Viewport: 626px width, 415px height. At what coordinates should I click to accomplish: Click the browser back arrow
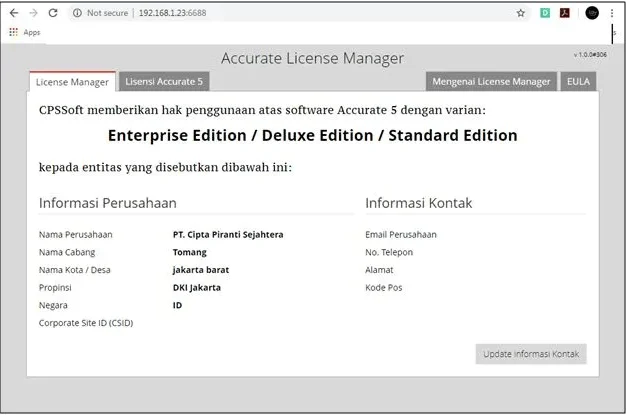[13, 13]
